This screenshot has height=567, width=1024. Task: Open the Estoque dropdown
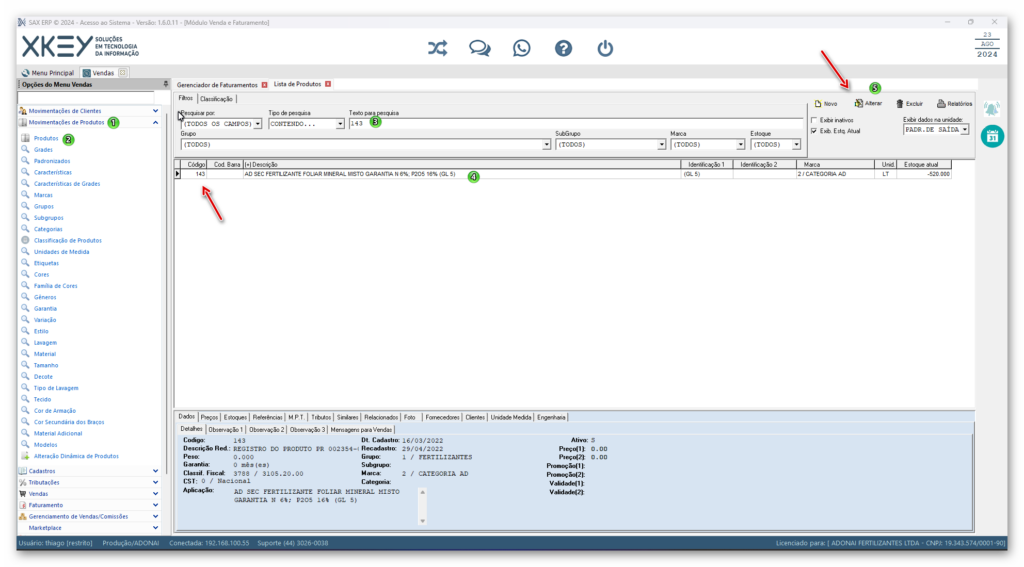796,145
